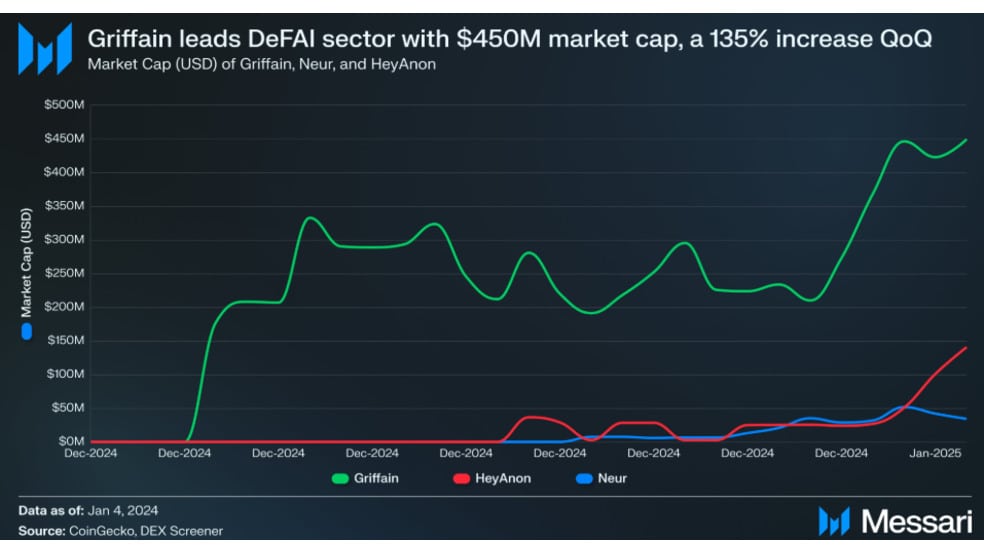The height and width of the screenshot is (554, 984).
Task: Click the $200M y-axis label
Action: click(64, 307)
